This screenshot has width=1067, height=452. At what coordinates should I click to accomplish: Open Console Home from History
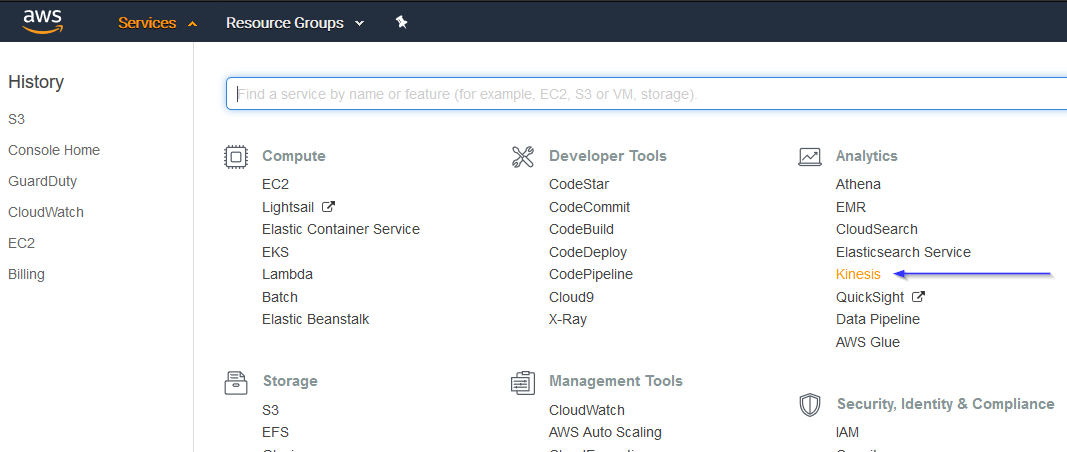(54, 150)
